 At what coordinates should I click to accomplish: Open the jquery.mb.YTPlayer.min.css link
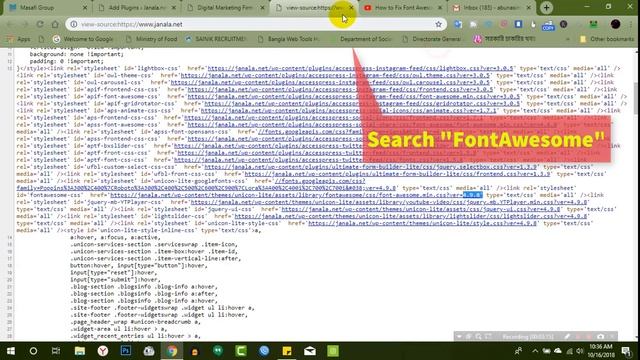pos(389,202)
